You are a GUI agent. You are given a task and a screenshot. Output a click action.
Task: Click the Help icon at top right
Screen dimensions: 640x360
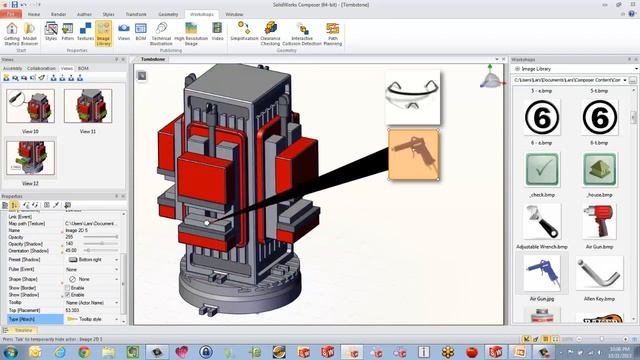click(632, 14)
